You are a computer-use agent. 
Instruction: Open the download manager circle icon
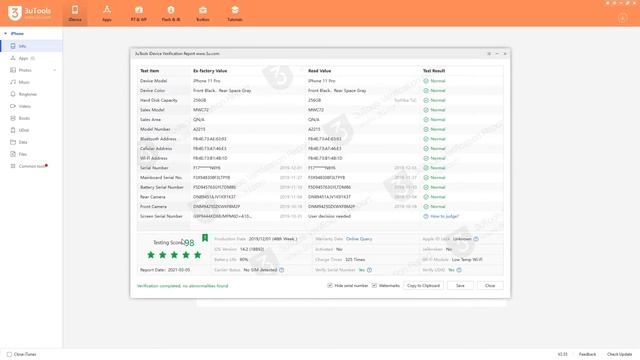pos(622,18)
